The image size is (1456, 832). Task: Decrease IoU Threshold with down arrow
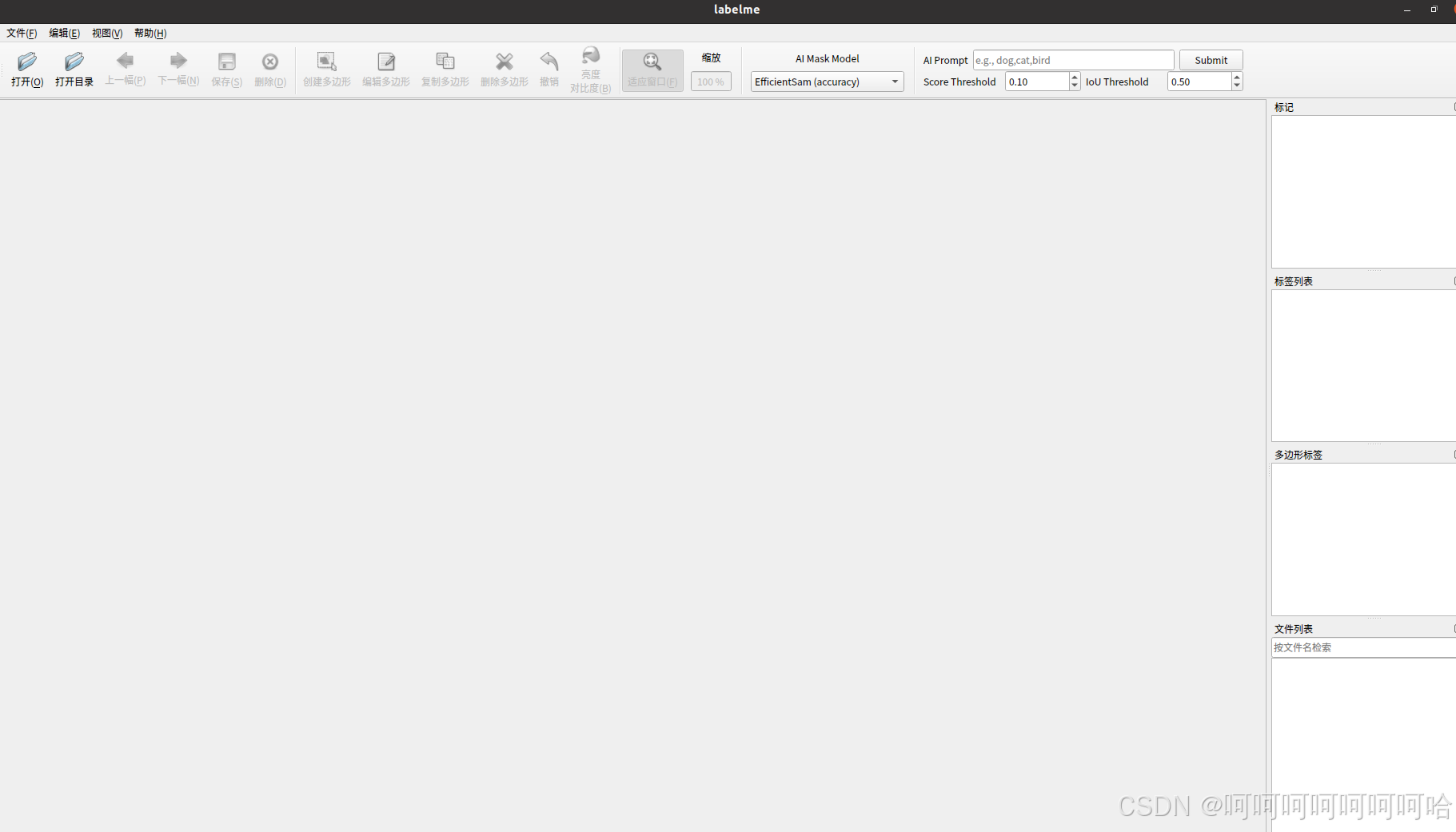point(1237,86)
